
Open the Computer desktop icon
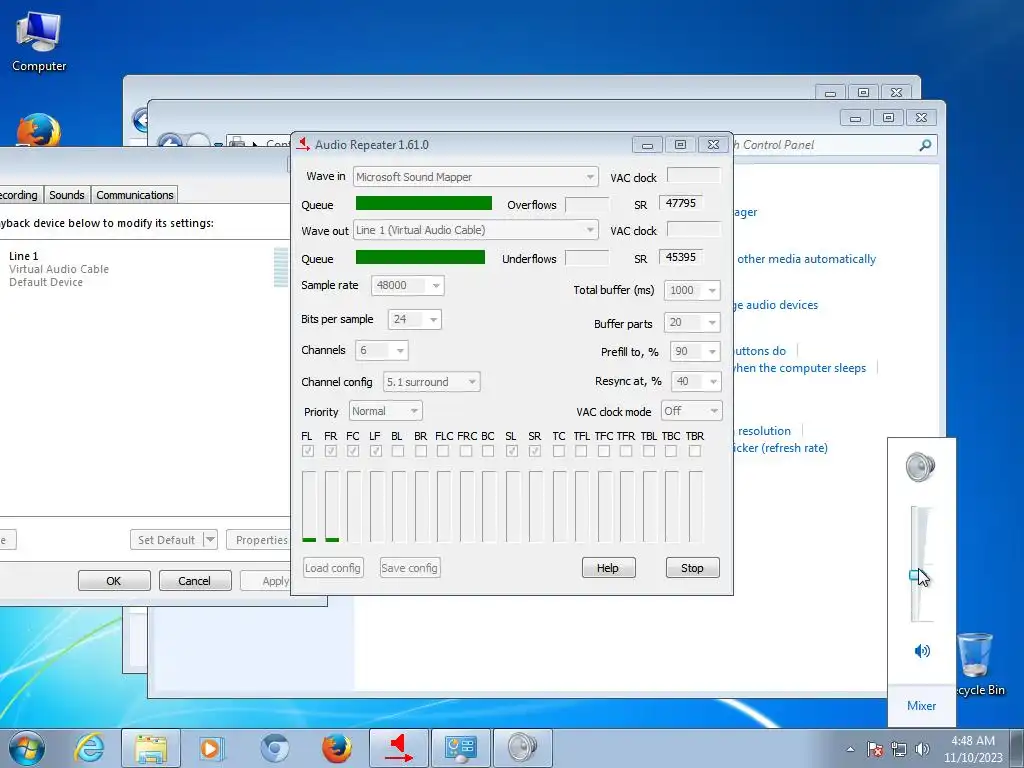[39, 42]
